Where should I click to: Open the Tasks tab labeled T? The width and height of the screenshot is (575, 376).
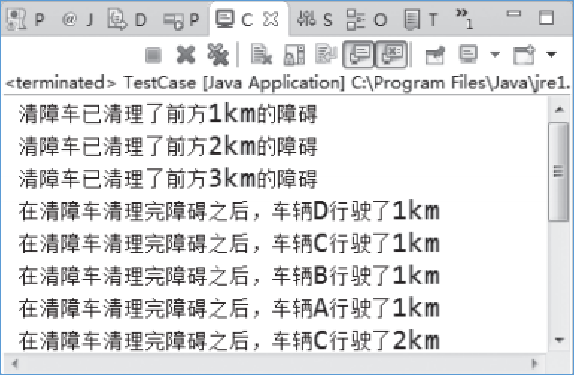pos(421,19)
